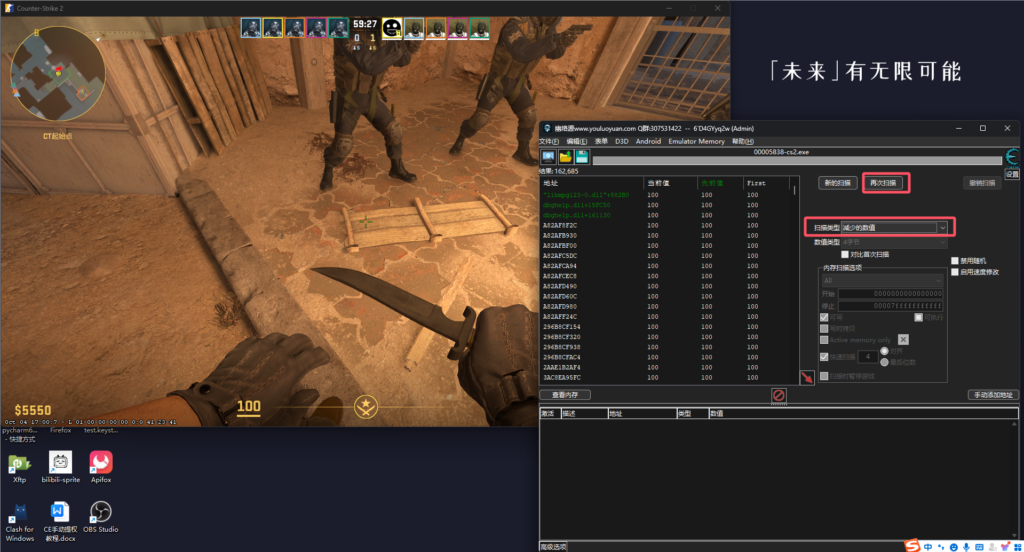
Task: Click the emoji smiley icon in IME bar
Action: tap(953, 547)
